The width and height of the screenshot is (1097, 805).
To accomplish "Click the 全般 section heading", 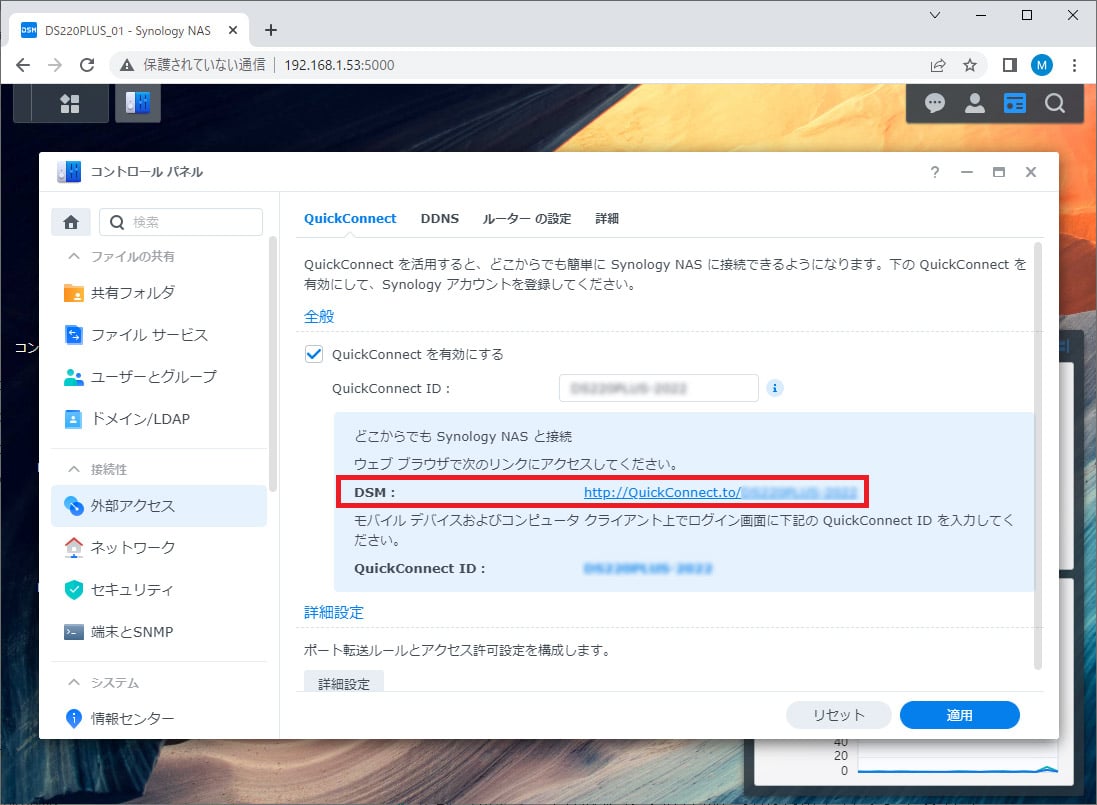I will coord(319,316).
